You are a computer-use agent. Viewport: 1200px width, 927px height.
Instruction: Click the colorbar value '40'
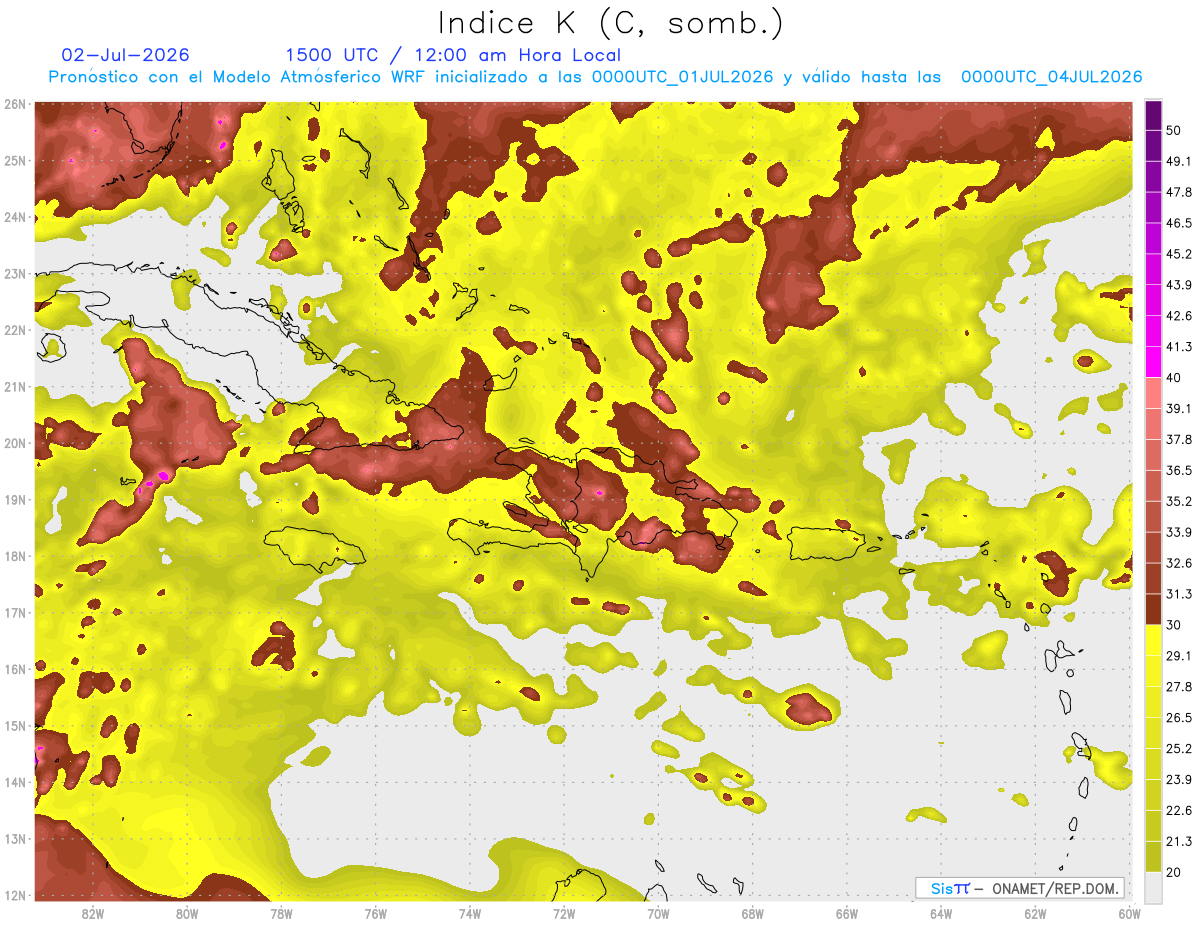tap(1173, 377)
